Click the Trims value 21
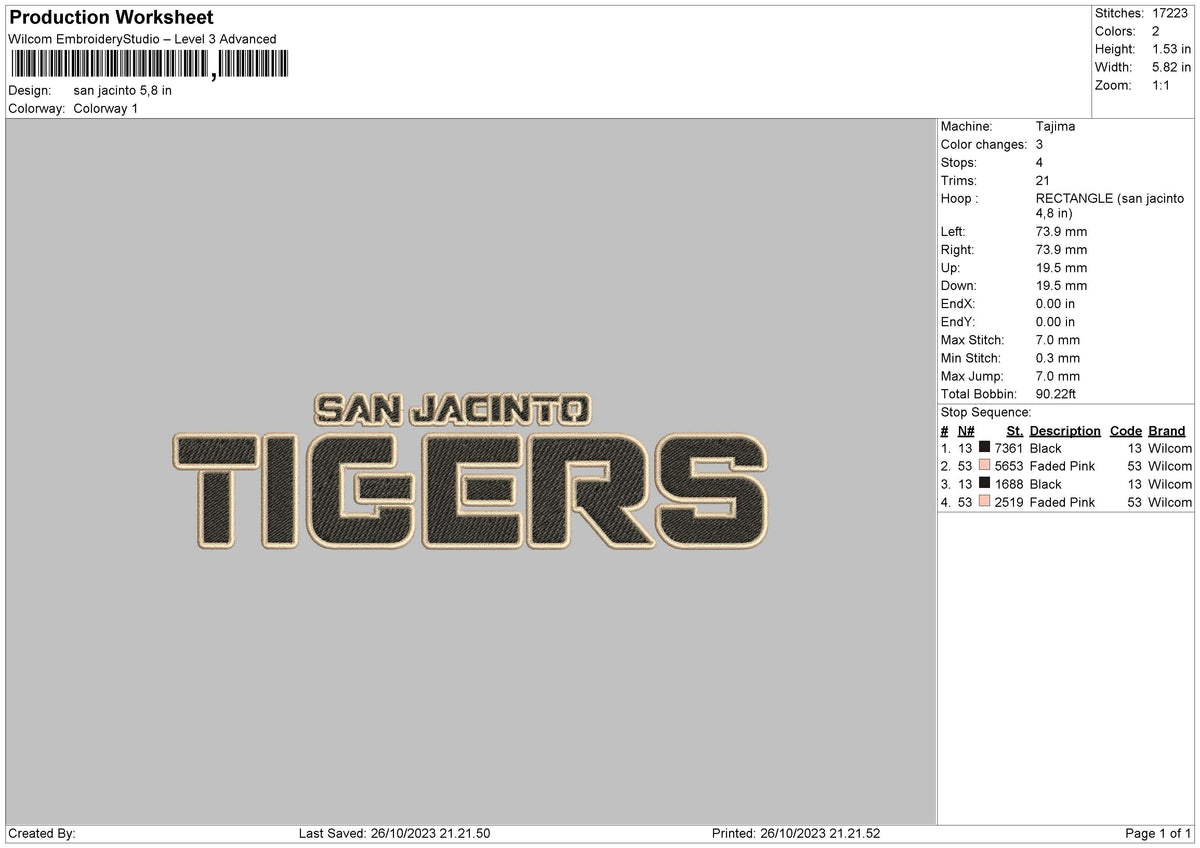 click(x=1043, y=180)
